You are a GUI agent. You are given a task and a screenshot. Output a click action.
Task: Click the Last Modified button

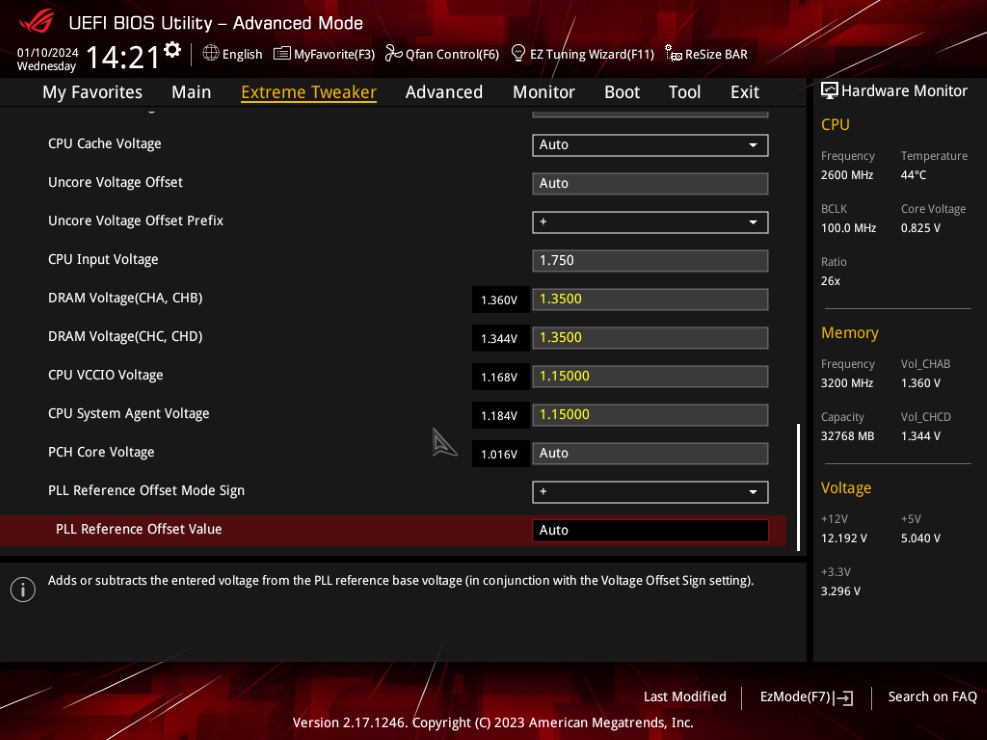(x=685, y=697)
